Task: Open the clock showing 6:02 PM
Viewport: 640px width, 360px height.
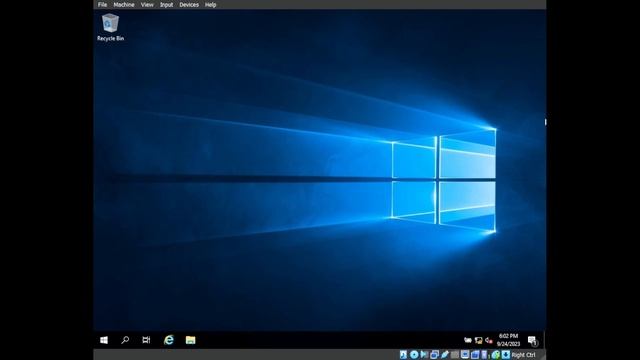Action: pos(508,340)
